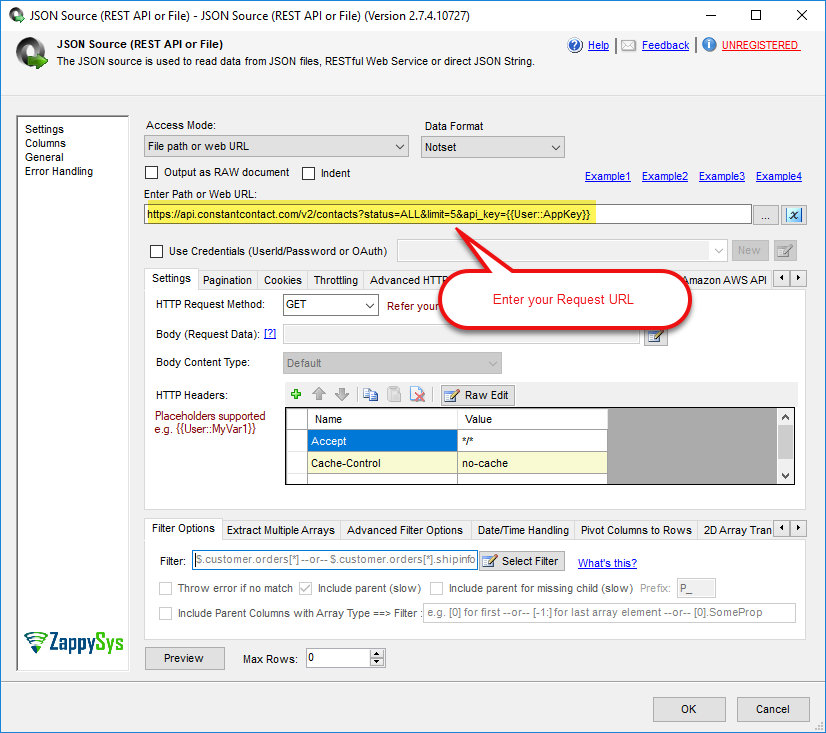Toggle Include parent (slow) checkbox
Image resolution: width=826 pixels, height=733 pixels.
pyautogui.click(x=306, y=588)
